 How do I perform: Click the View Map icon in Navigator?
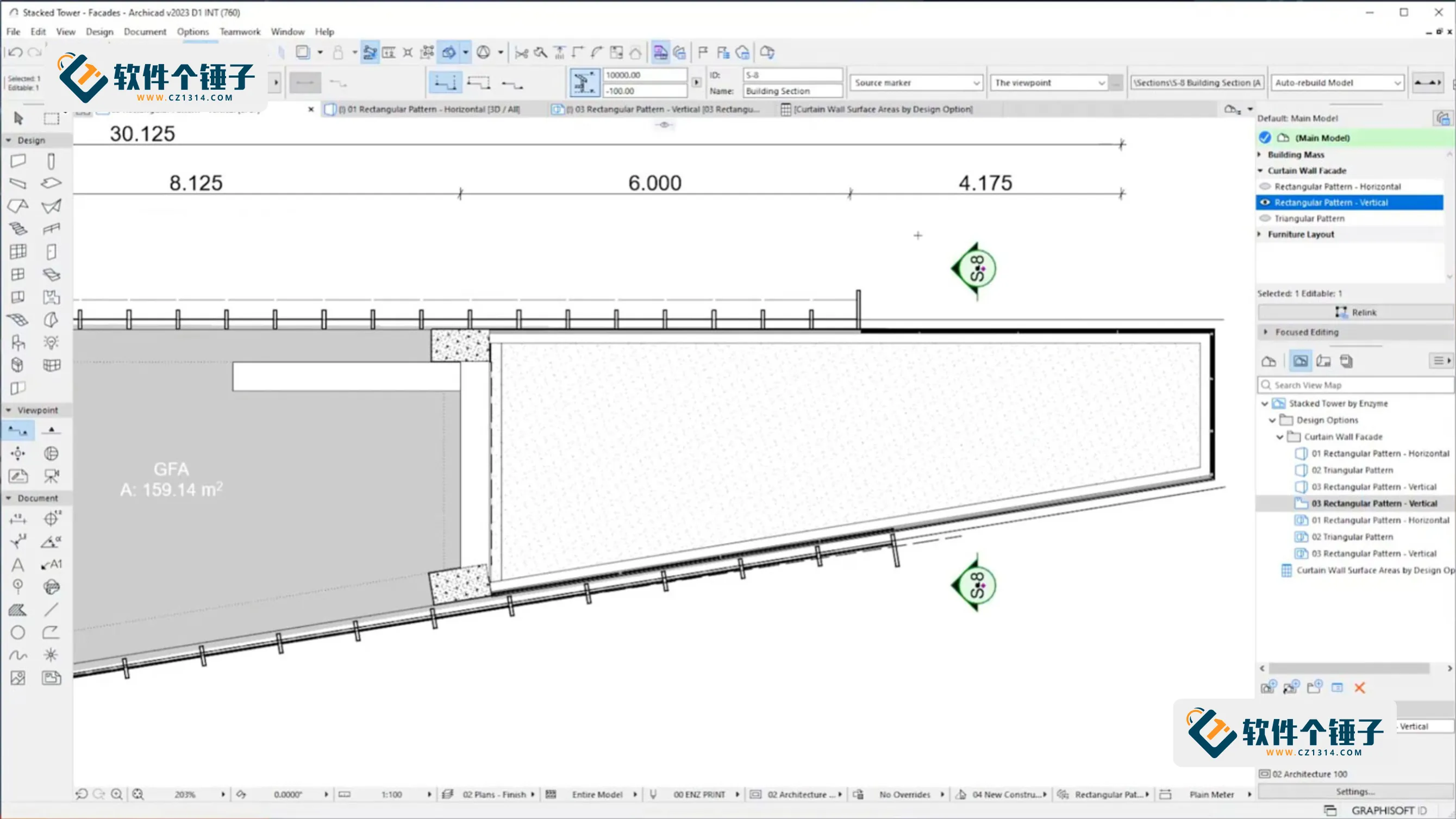[1300, 361]
